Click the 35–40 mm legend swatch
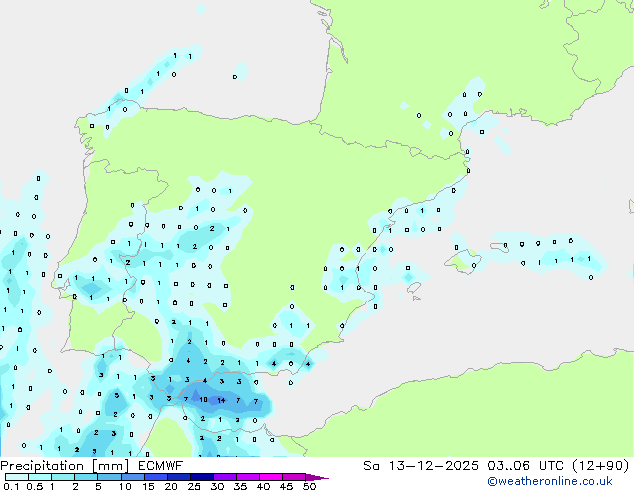634x490 pixels. click(x=247, y=477)
